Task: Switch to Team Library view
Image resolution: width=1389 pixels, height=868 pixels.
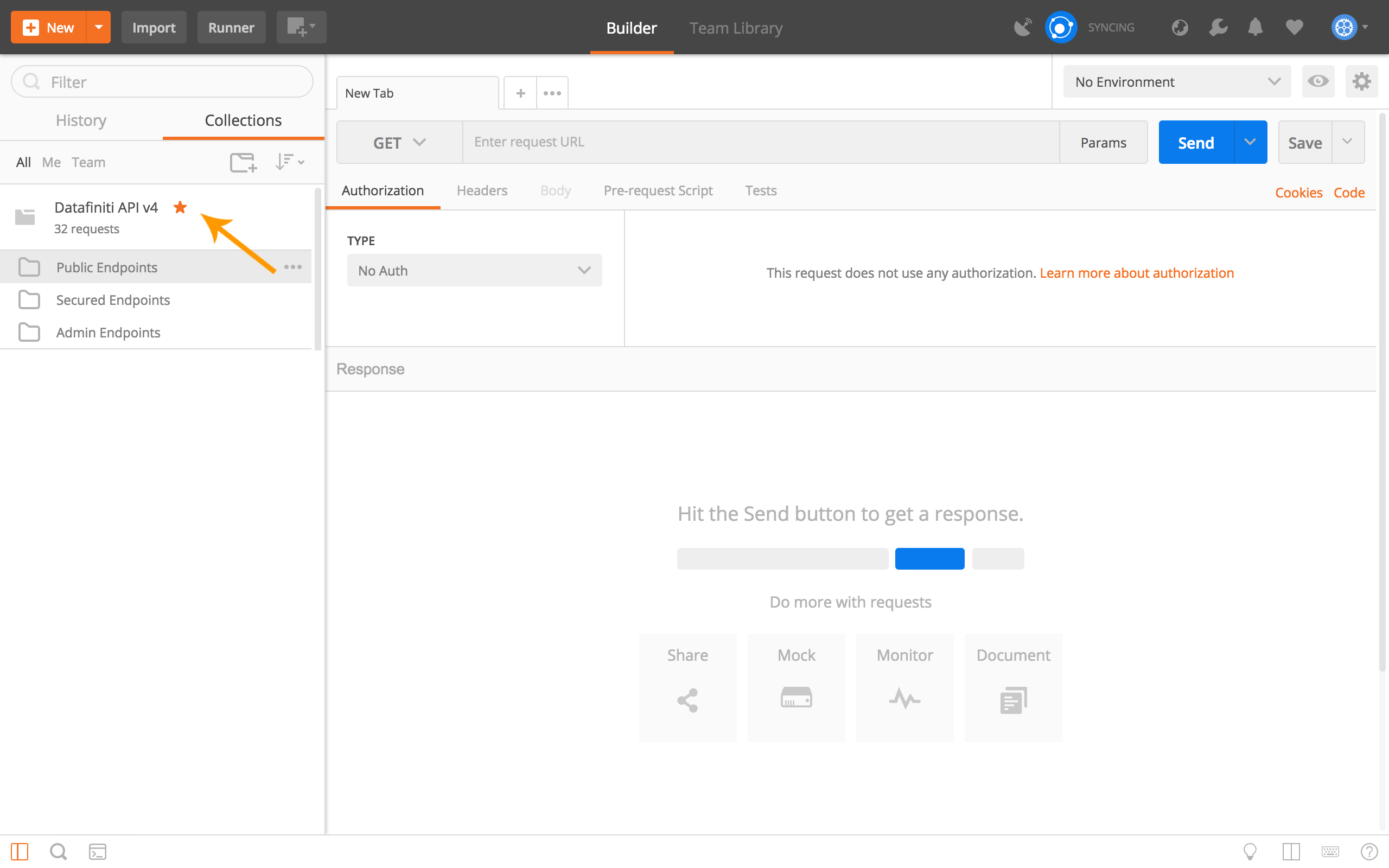Action: click(x=736, y=28)
